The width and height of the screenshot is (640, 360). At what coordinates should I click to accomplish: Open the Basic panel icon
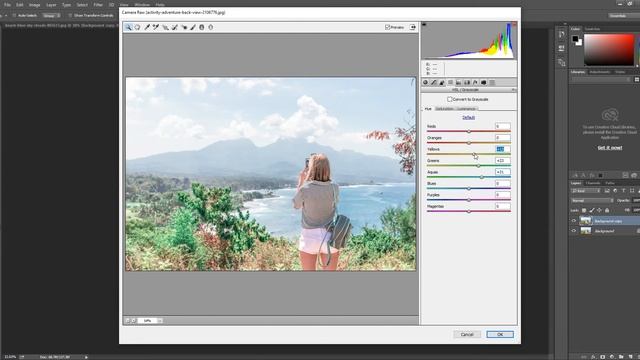[x=425, y=82]
